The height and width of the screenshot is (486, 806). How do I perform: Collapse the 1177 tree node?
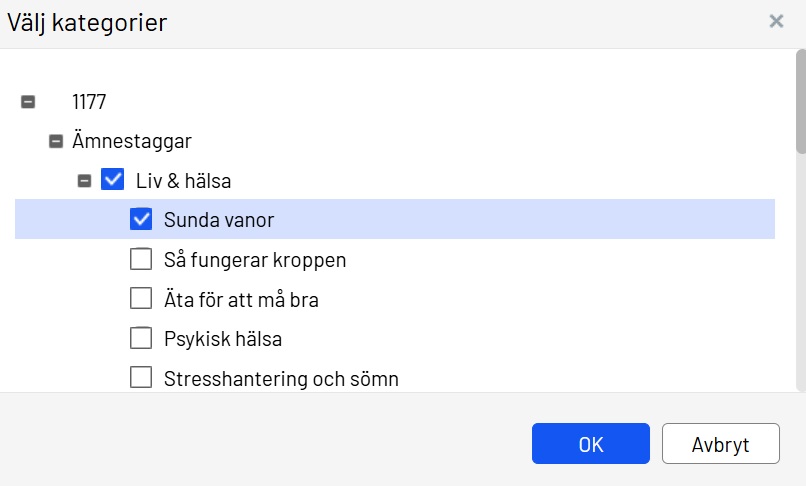[x=28, y=101]
